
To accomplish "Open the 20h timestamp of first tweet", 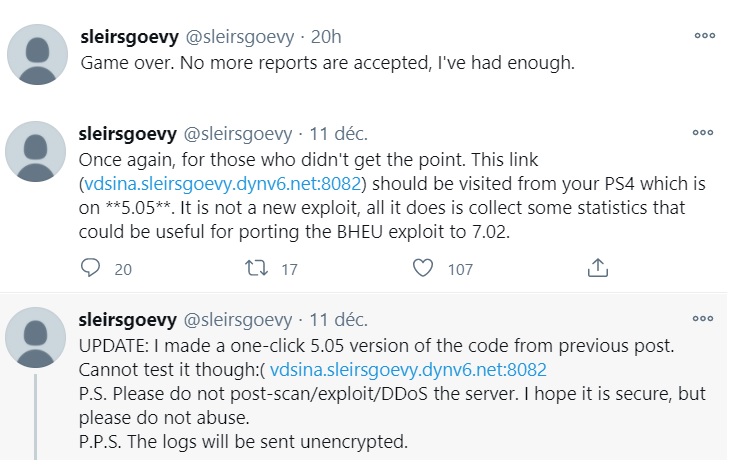I will 326,37.
